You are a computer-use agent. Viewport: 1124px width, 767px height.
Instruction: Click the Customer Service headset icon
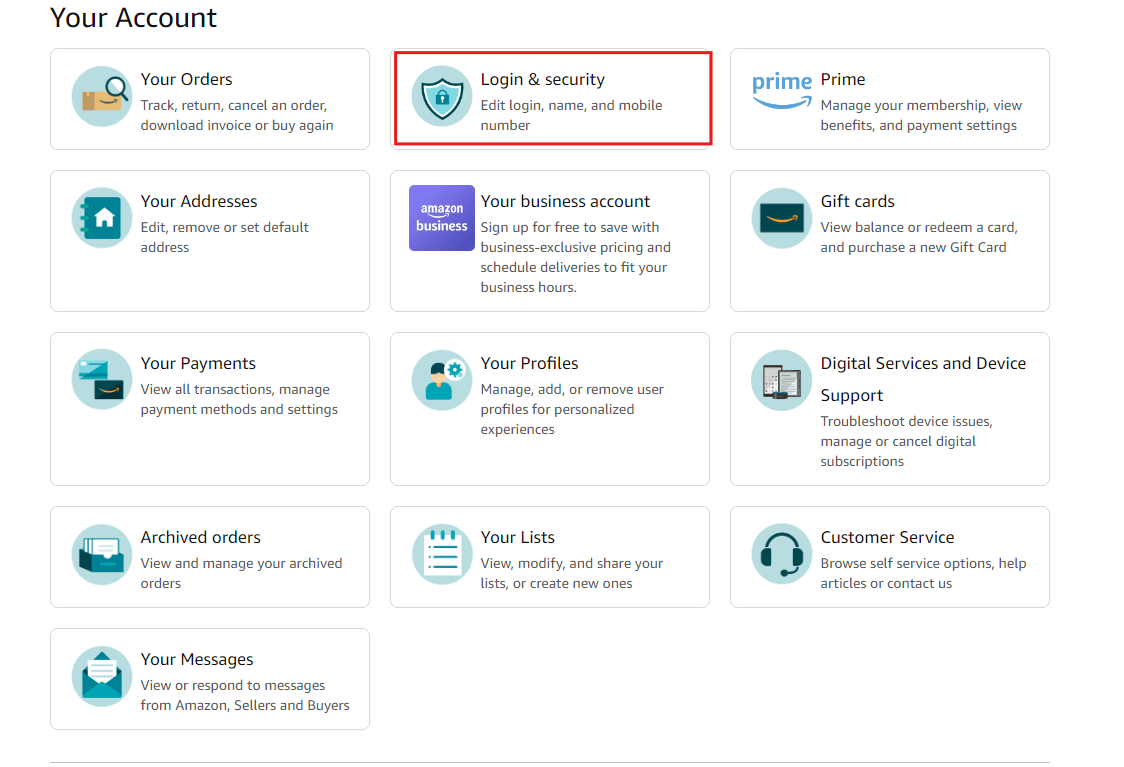(781, 554)
